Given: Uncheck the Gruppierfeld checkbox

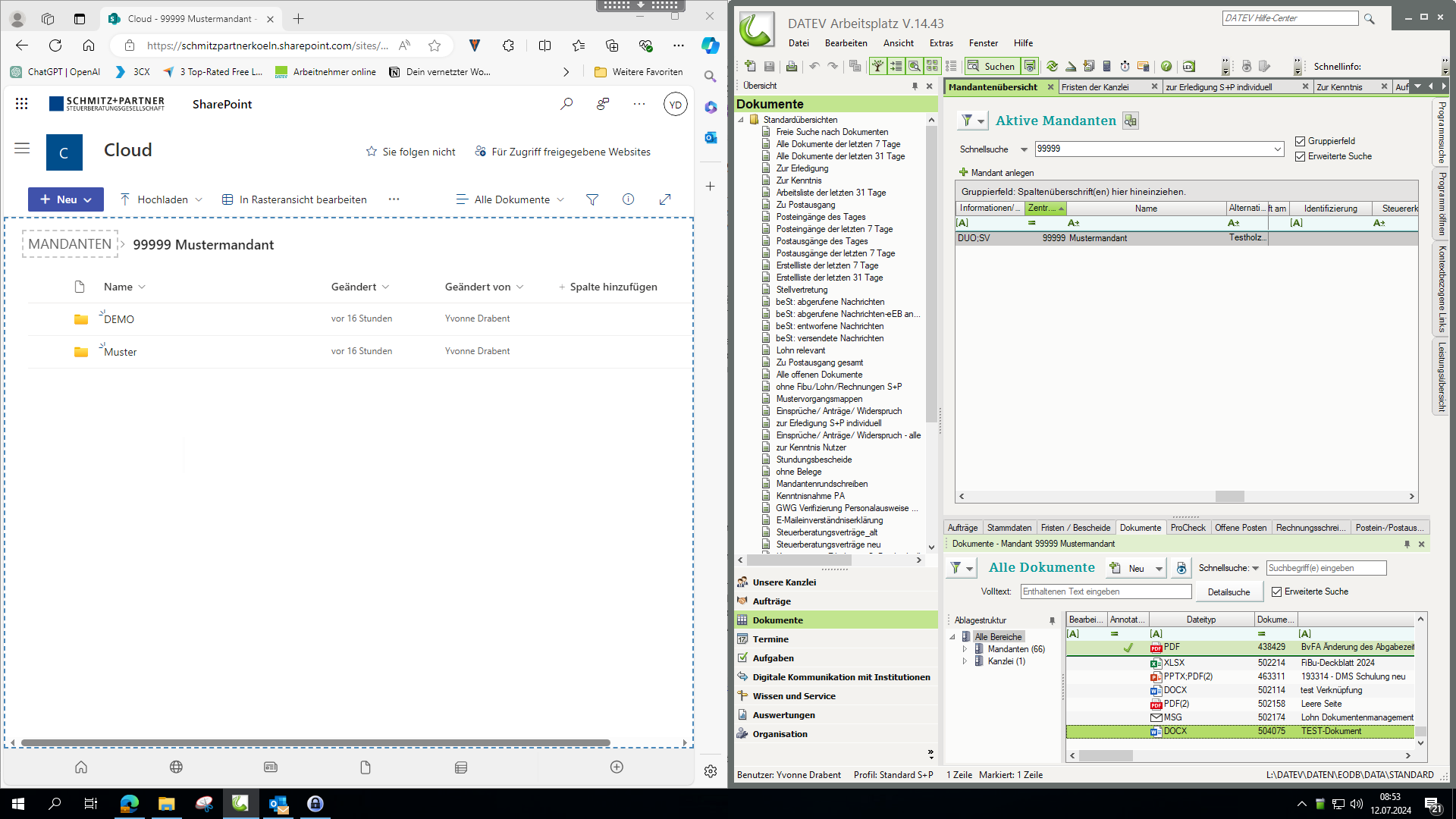Looking at the screenshot, I should [1301, 141].
